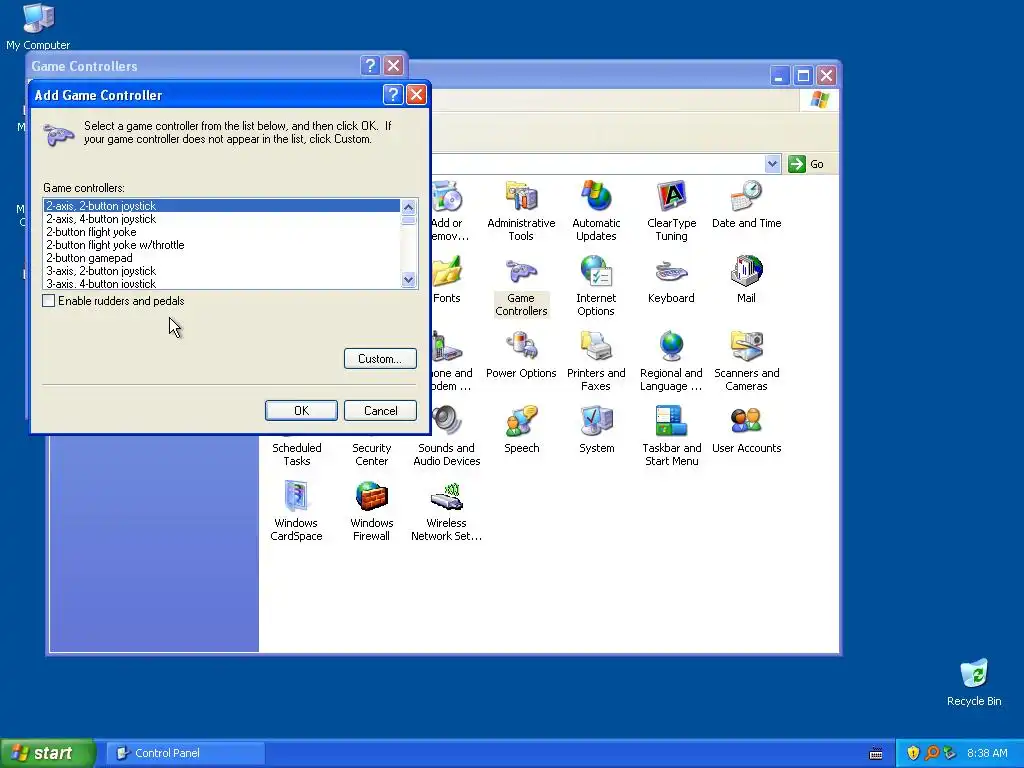Click the security shield tray icon
This screenshot has width=1024, height=768.
click(x=912, y=753)
